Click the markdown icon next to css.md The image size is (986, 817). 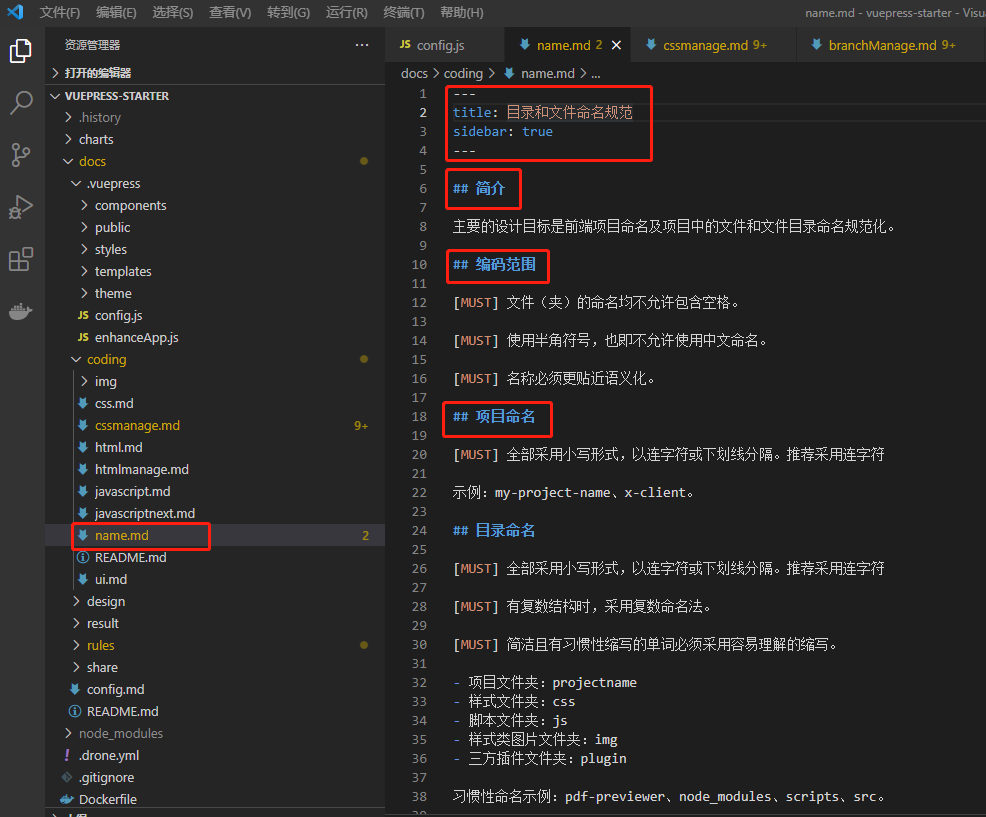coord(82,403)
